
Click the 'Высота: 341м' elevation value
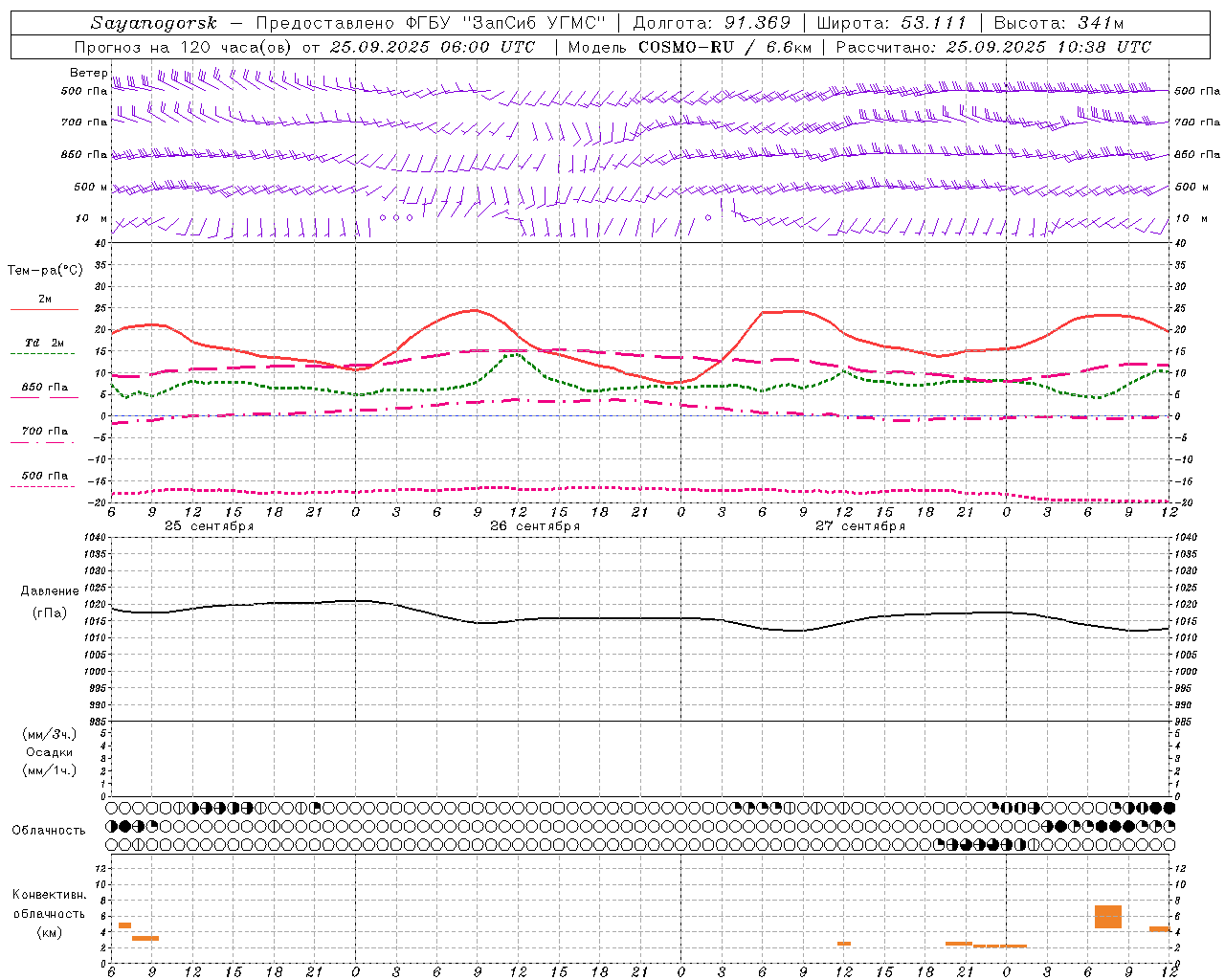pos(1058,23)
